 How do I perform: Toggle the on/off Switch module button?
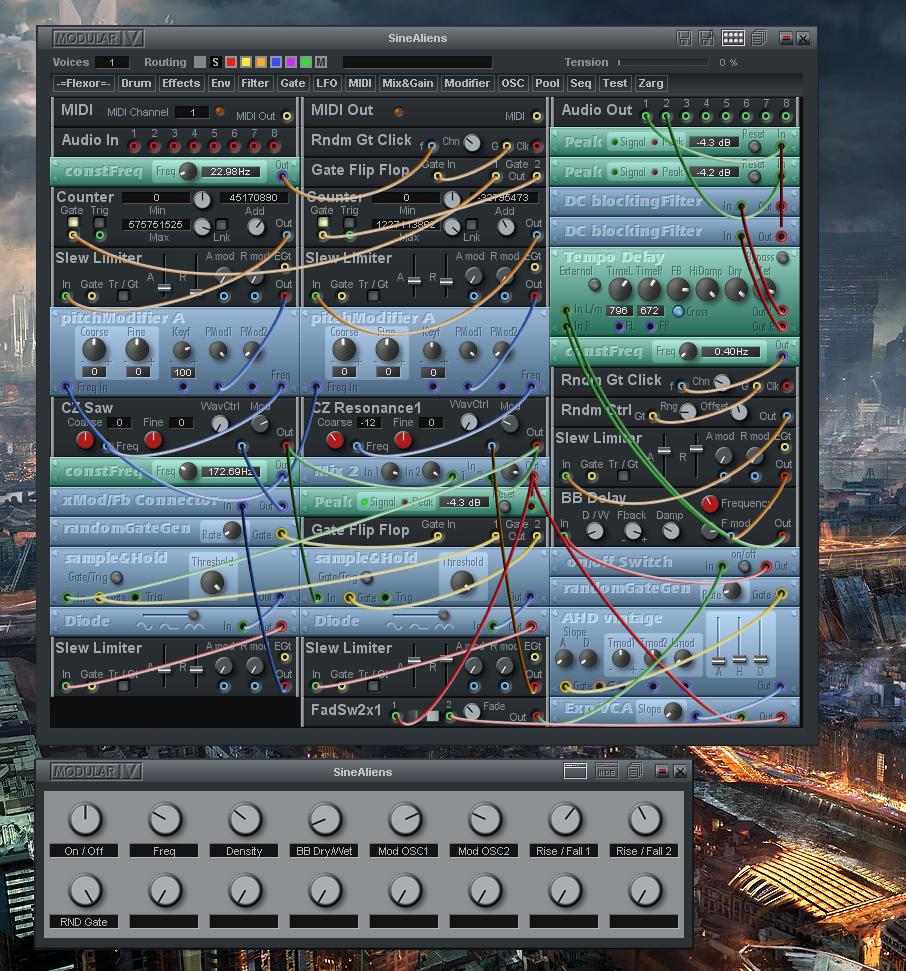click(745, 566)
